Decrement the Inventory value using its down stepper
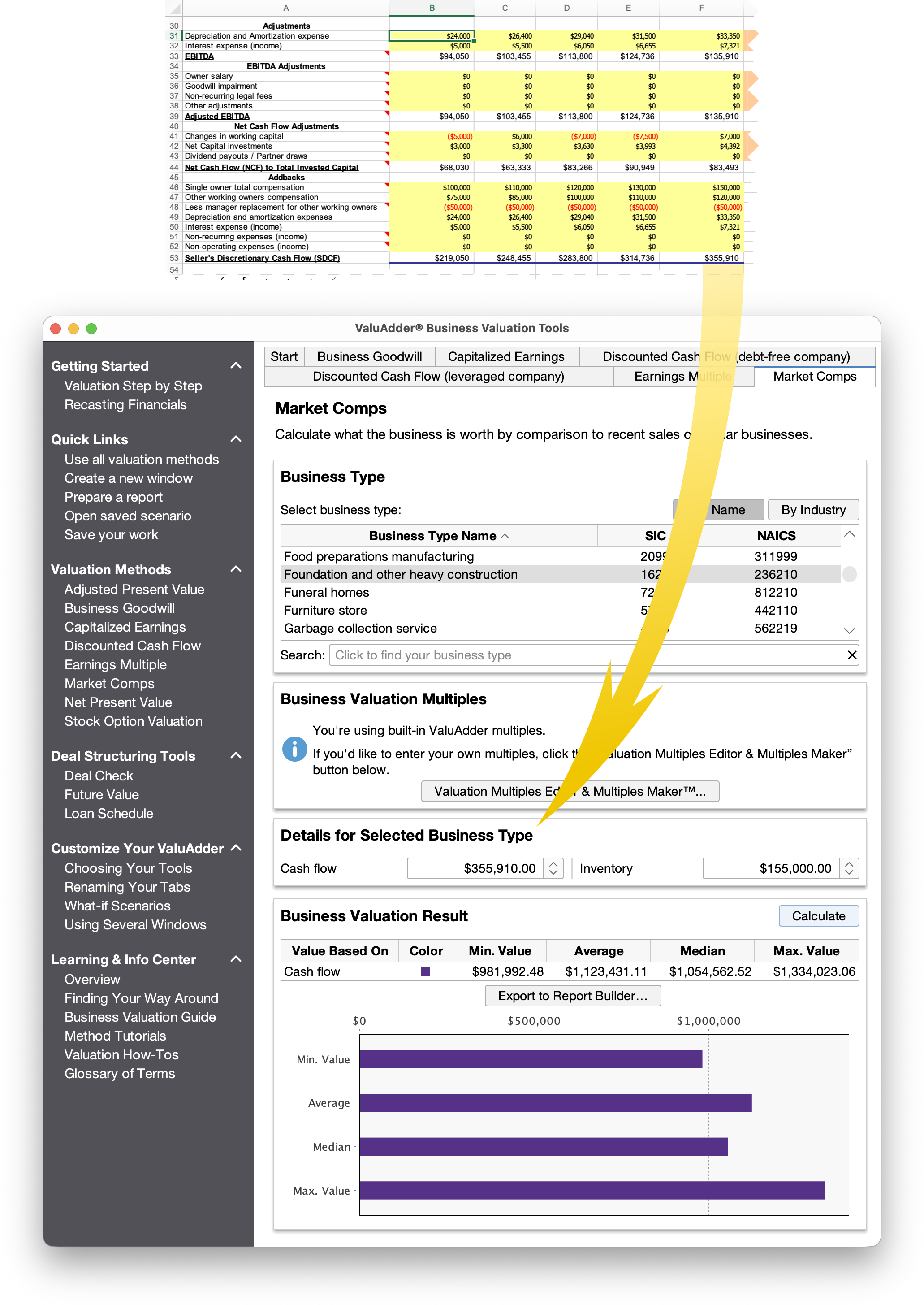 click(848, 873)
